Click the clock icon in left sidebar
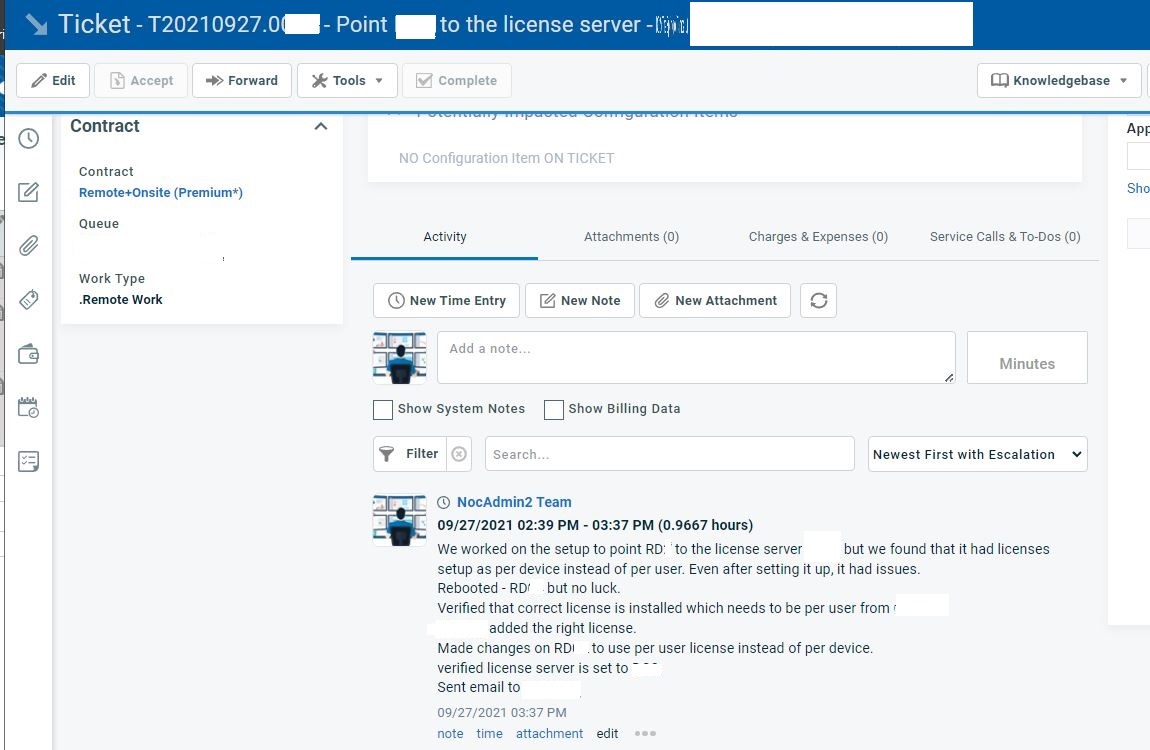 28,139
